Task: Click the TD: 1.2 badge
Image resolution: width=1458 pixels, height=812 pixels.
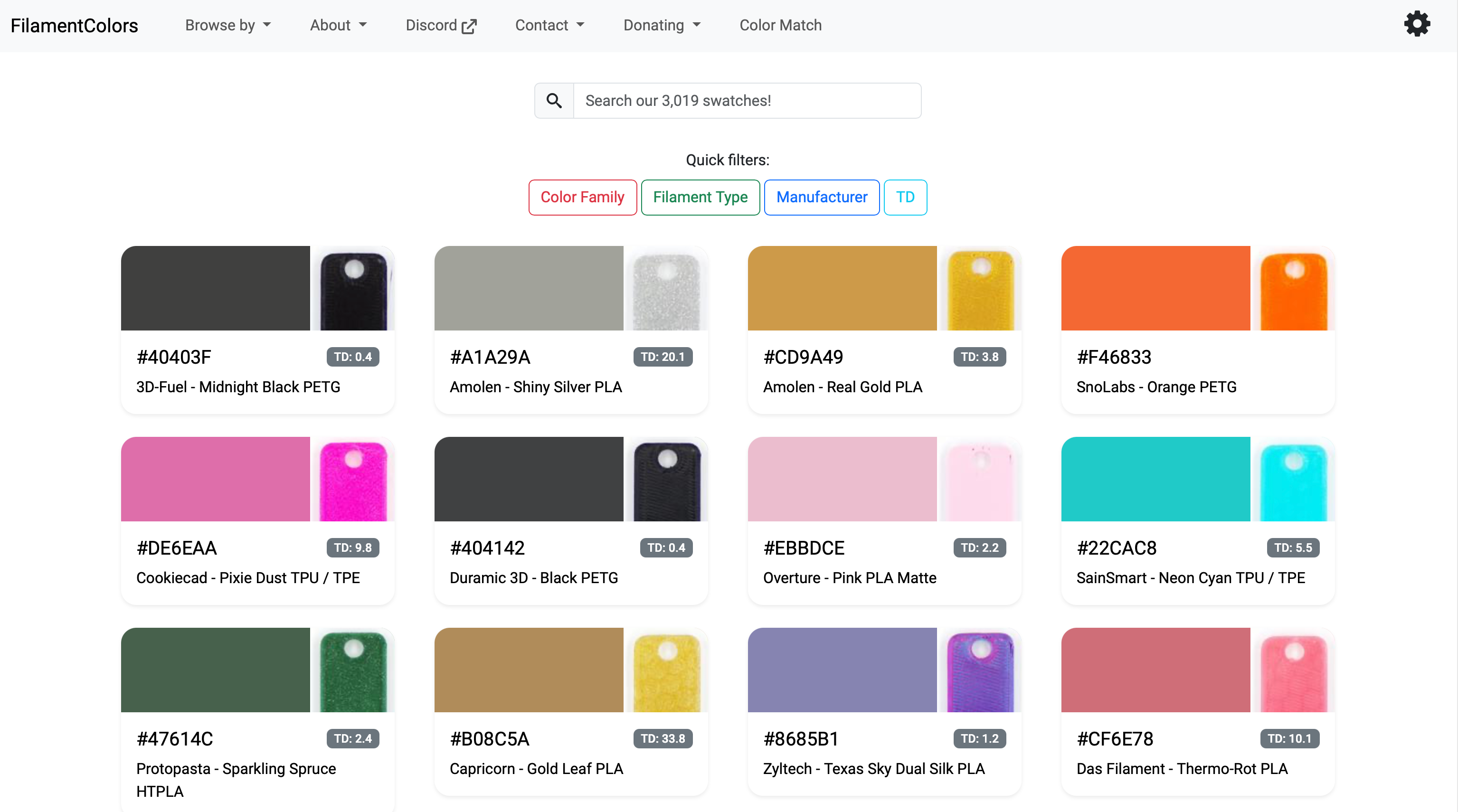Action: point(980,738)
